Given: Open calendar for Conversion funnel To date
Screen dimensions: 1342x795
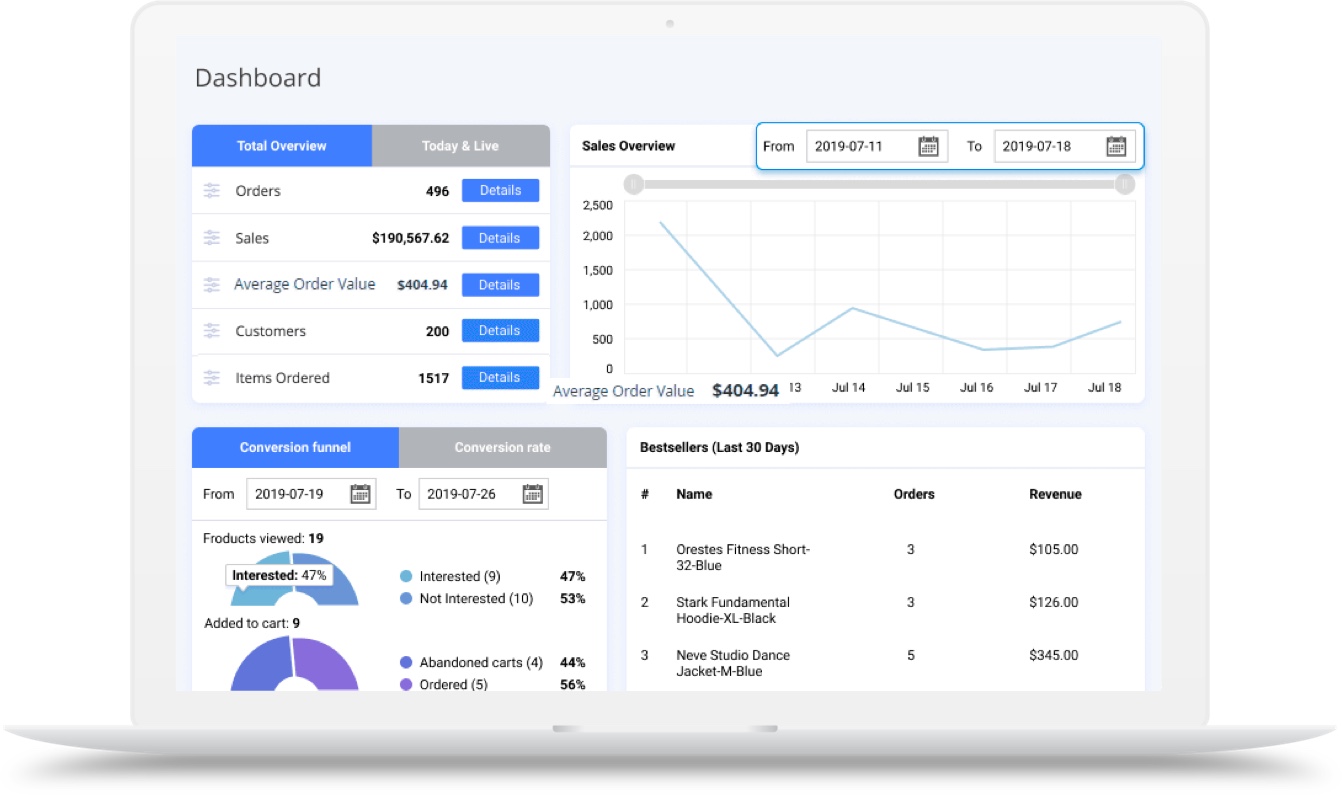Looking at the screenshot, I should click(533, 494).
